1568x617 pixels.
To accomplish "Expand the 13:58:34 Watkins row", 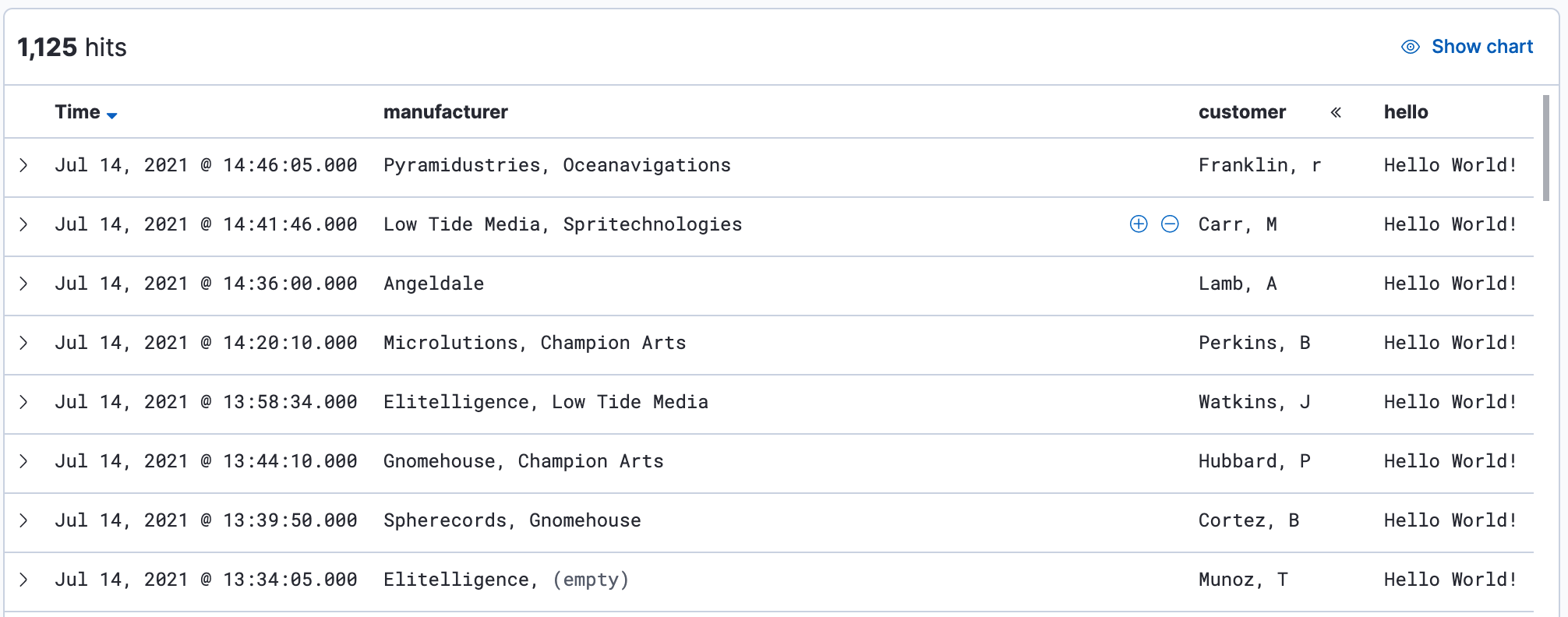I will click(24, 402).
